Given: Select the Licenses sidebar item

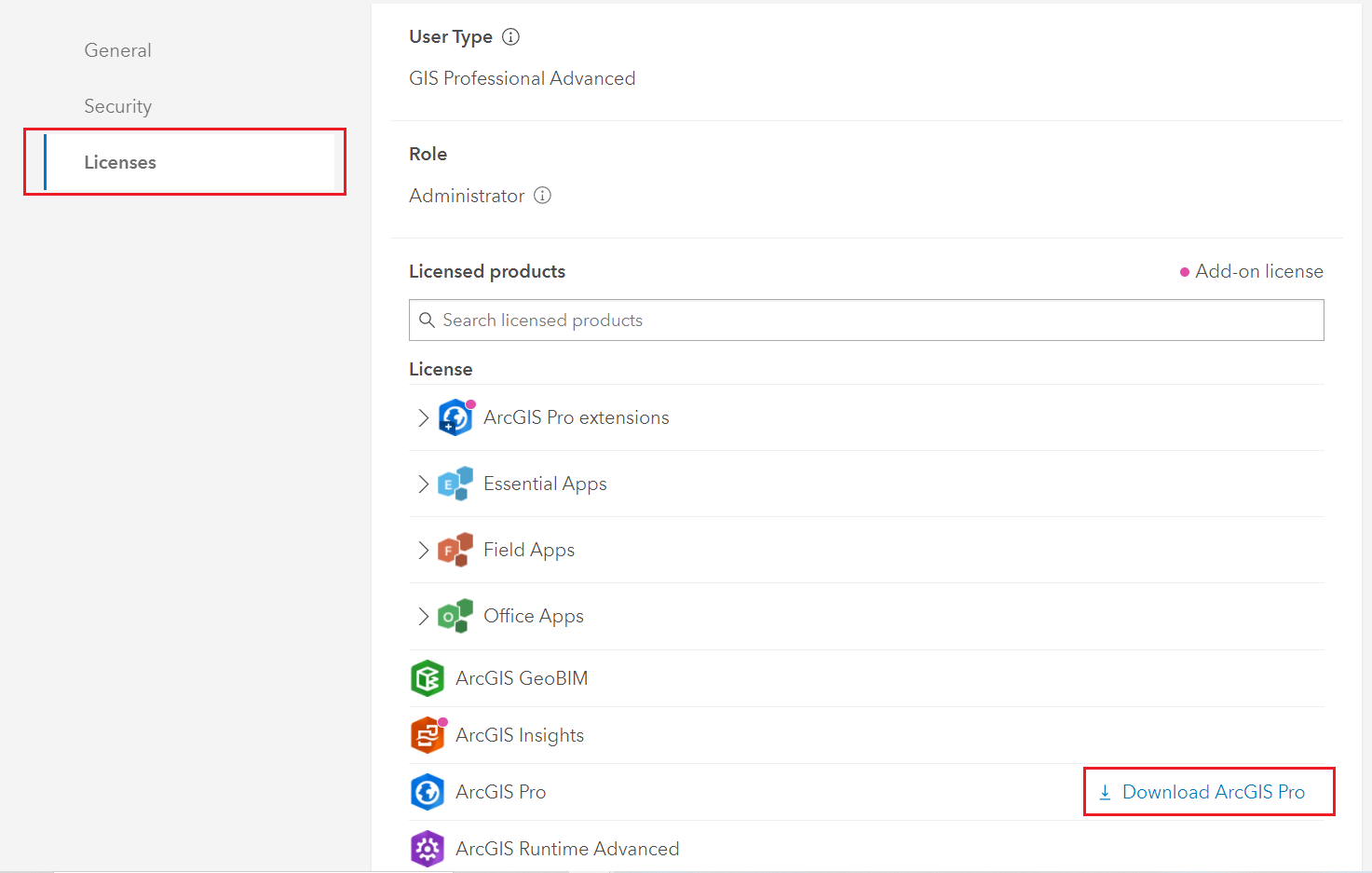Looking at the screenshot, I should point(119,161).
